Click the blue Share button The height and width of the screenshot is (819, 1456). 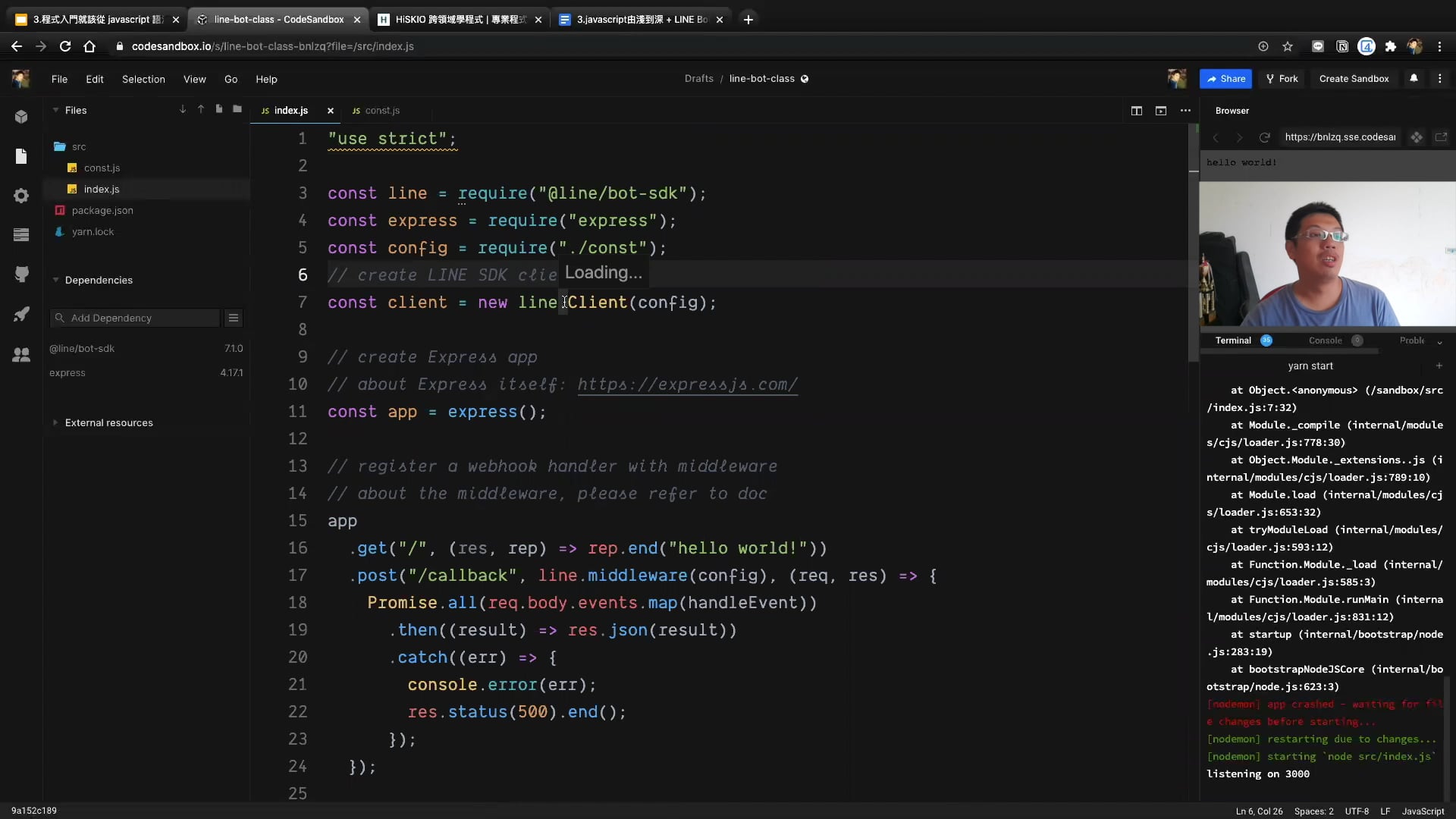click(x=1225, y=79)
